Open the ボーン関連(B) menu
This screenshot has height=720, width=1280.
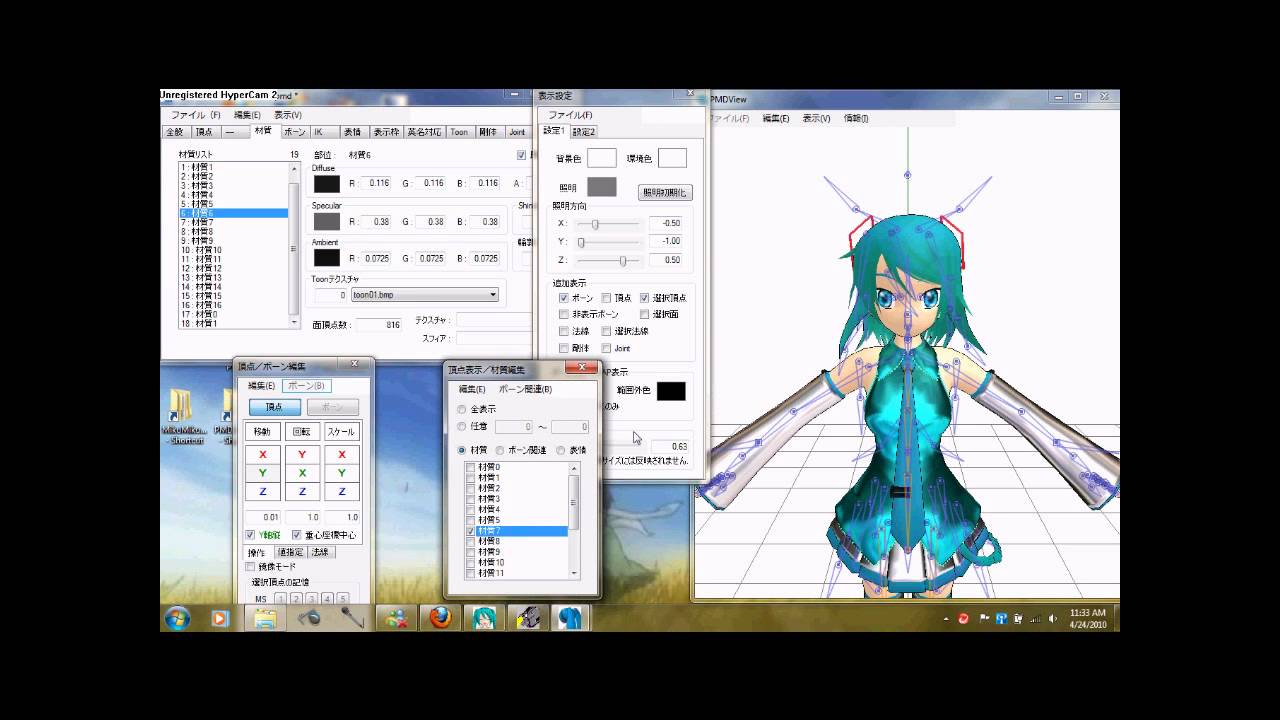(525, 389)
